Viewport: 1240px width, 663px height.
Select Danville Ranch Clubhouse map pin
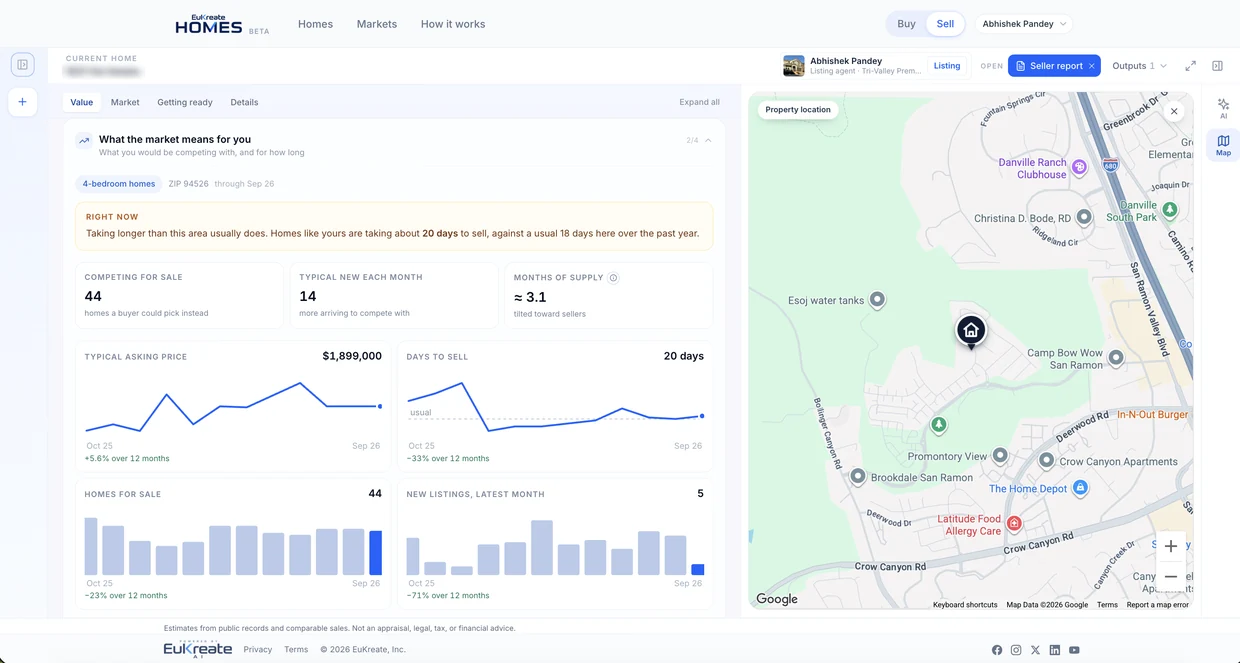point(1079,167)
